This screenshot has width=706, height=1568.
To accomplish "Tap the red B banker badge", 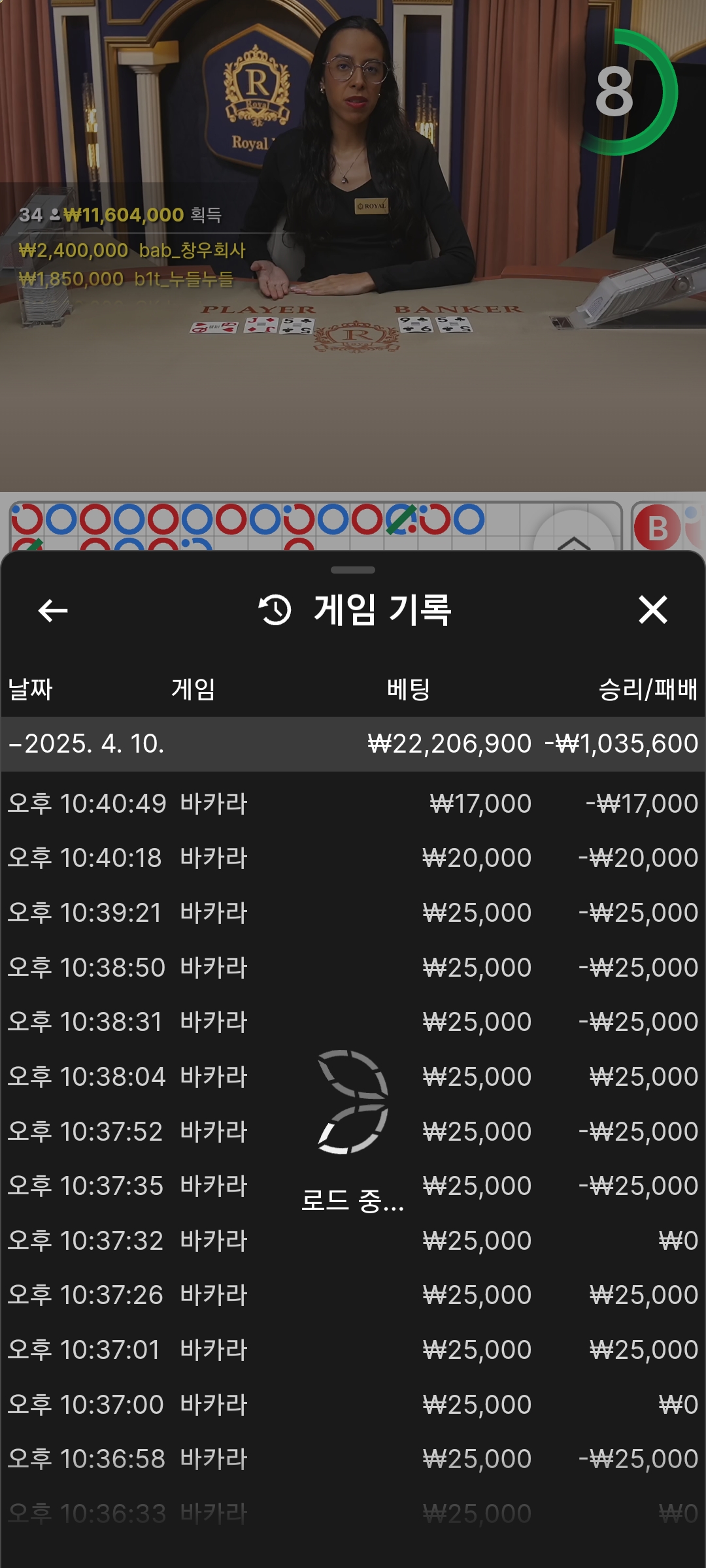I will (658, 527).
